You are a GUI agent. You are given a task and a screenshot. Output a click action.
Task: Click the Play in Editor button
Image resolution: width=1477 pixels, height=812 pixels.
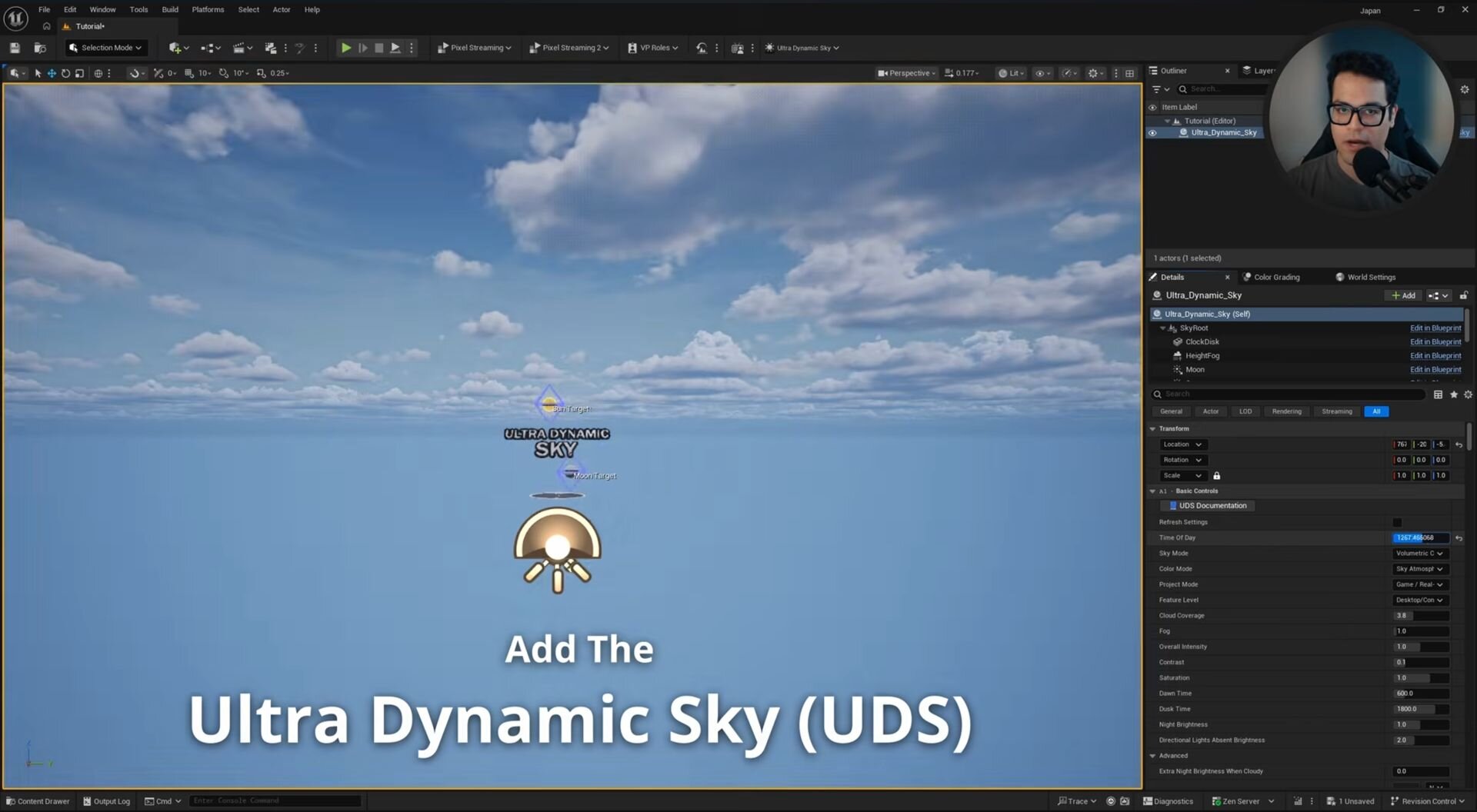(346, 48)
